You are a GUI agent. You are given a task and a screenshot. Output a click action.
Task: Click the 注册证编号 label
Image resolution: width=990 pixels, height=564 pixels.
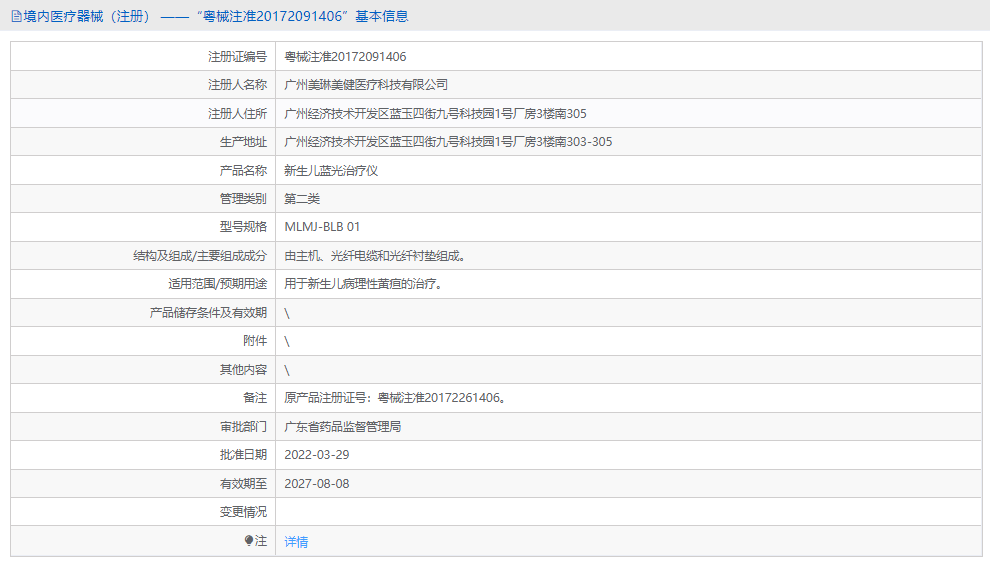(x=237, y=57)
